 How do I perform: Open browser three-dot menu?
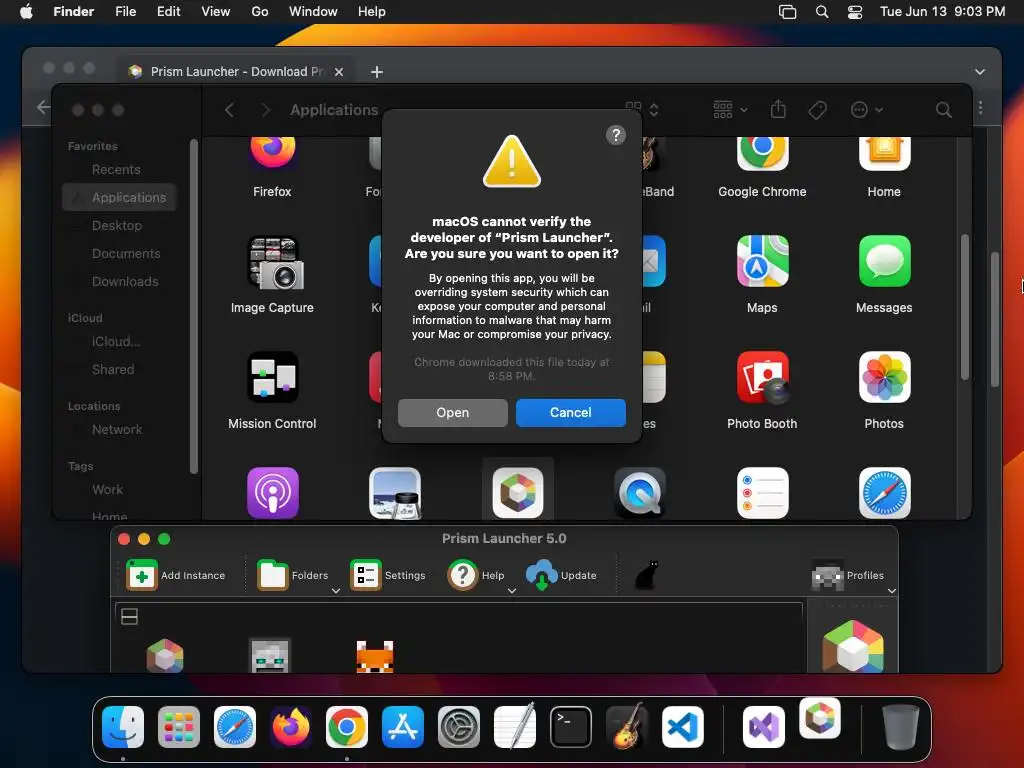(x=980, y=107)
